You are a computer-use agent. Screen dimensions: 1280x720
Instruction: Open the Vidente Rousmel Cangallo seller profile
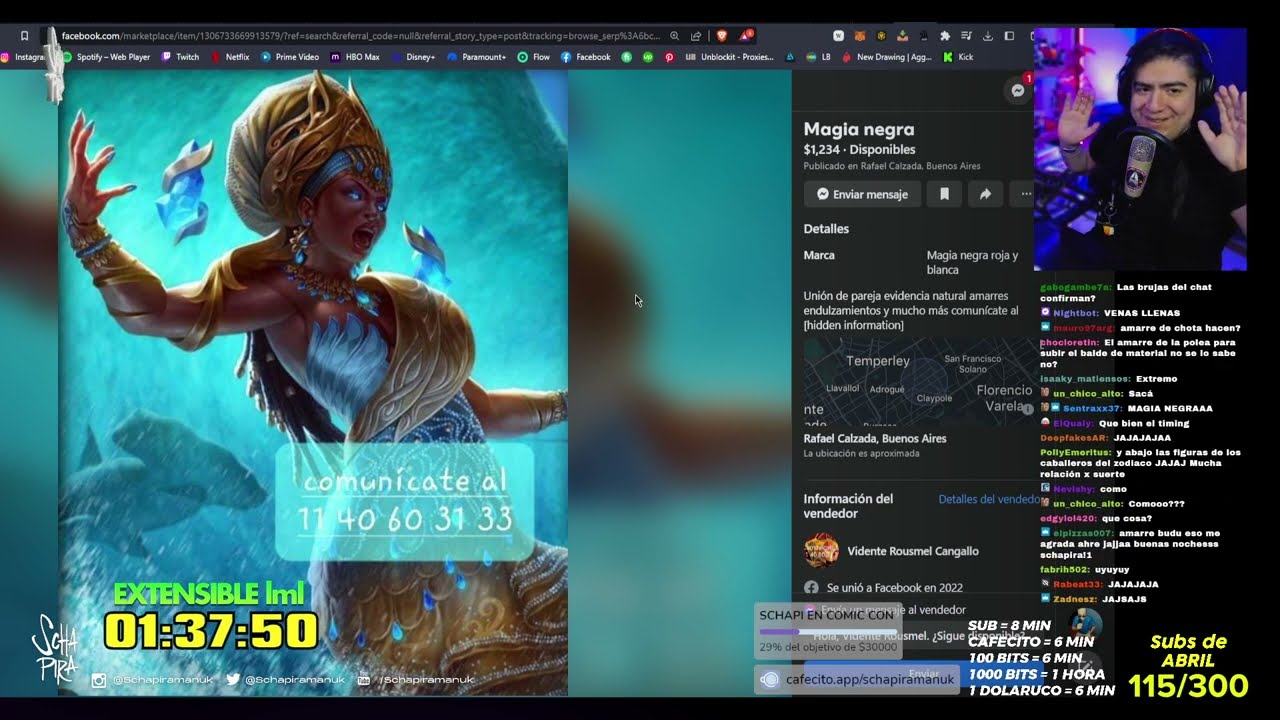913,551
